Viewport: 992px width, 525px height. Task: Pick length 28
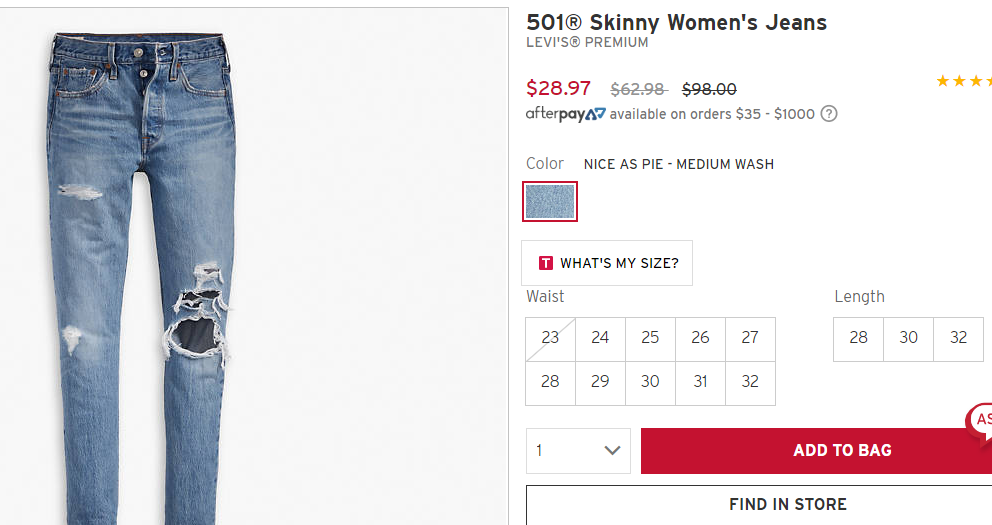(x=859, y=339)
